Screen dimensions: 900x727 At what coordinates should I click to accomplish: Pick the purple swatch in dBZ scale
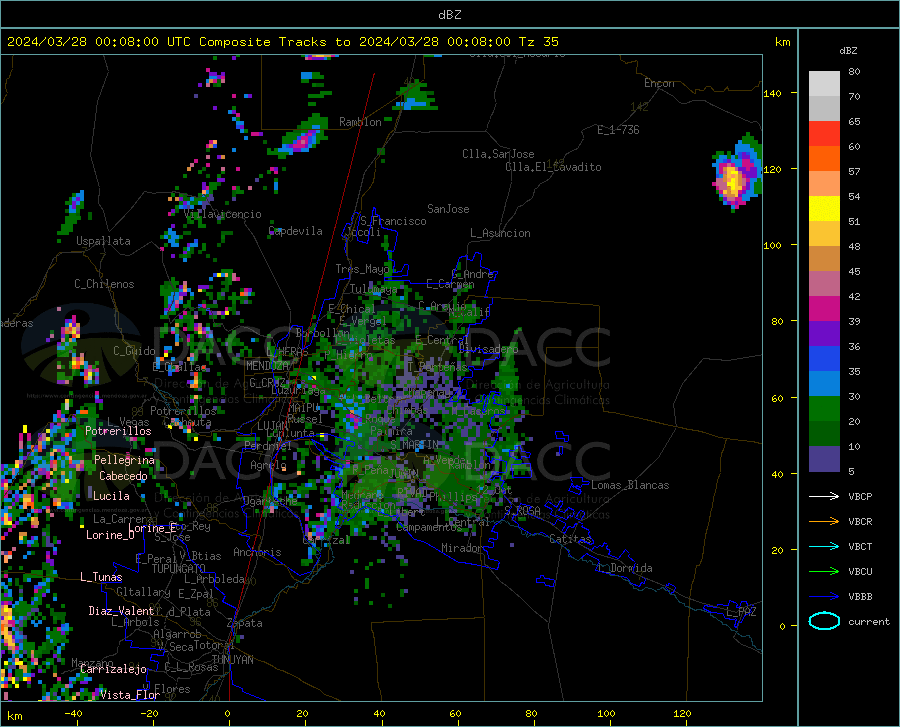pyautogui.click(x=824, y=334)
